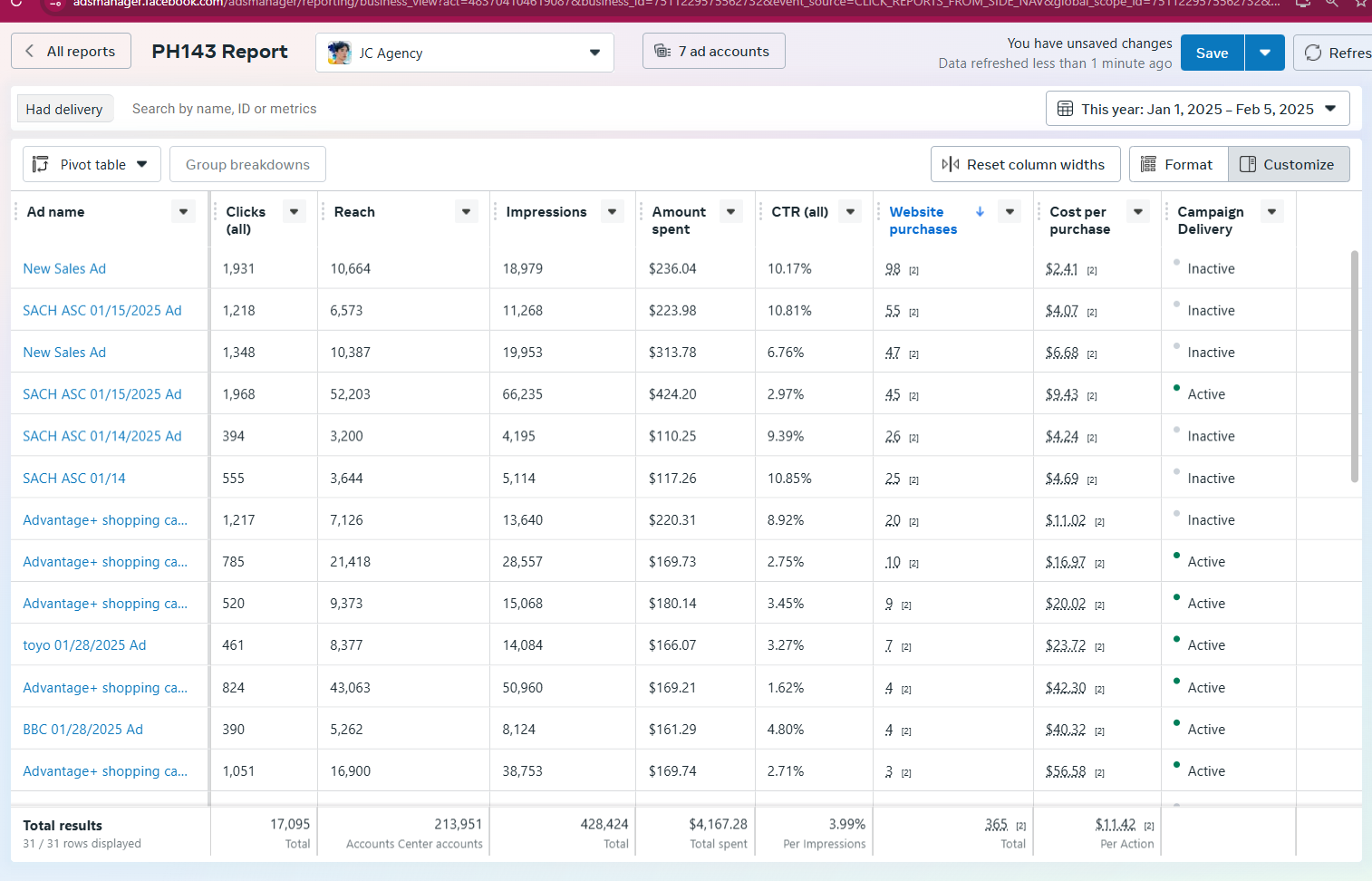Open the Customize panel
Screen dimensions: 1372x881
1288,164
